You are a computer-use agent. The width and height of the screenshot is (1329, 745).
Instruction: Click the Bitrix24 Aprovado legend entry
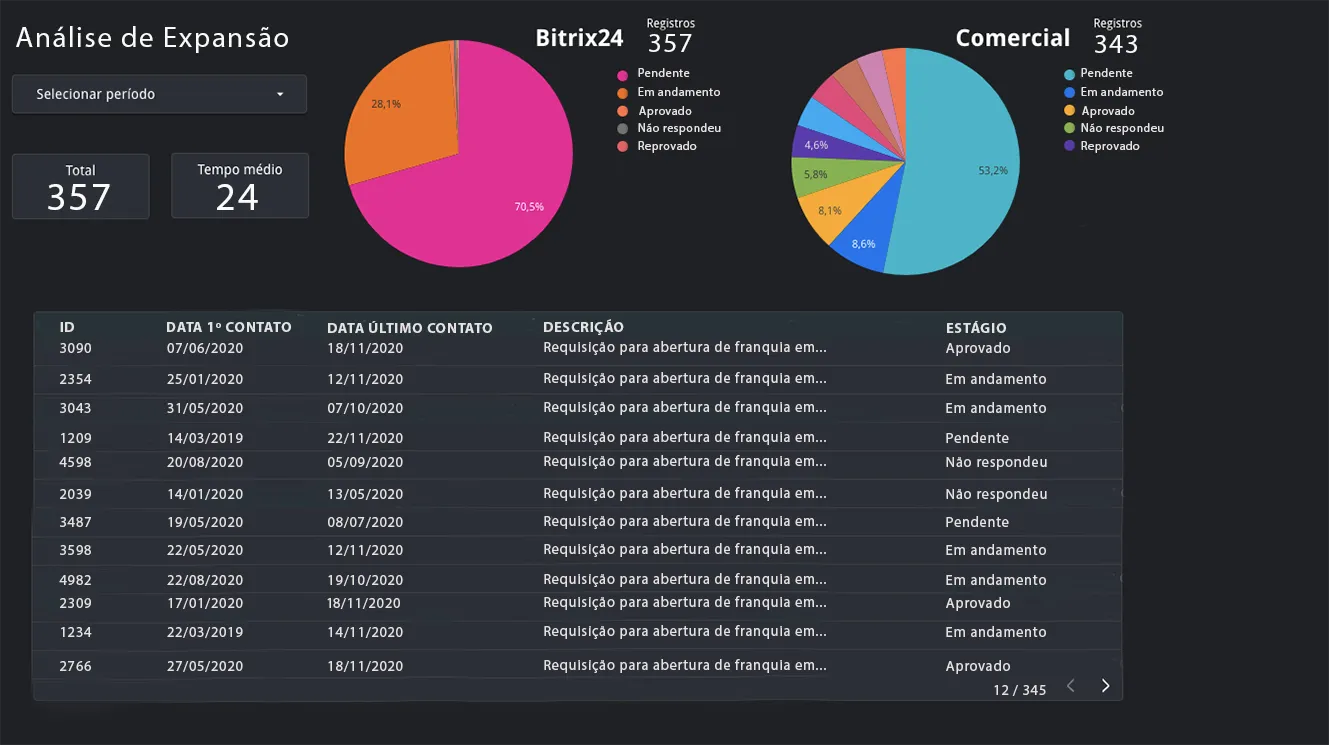tap(654, 111)
